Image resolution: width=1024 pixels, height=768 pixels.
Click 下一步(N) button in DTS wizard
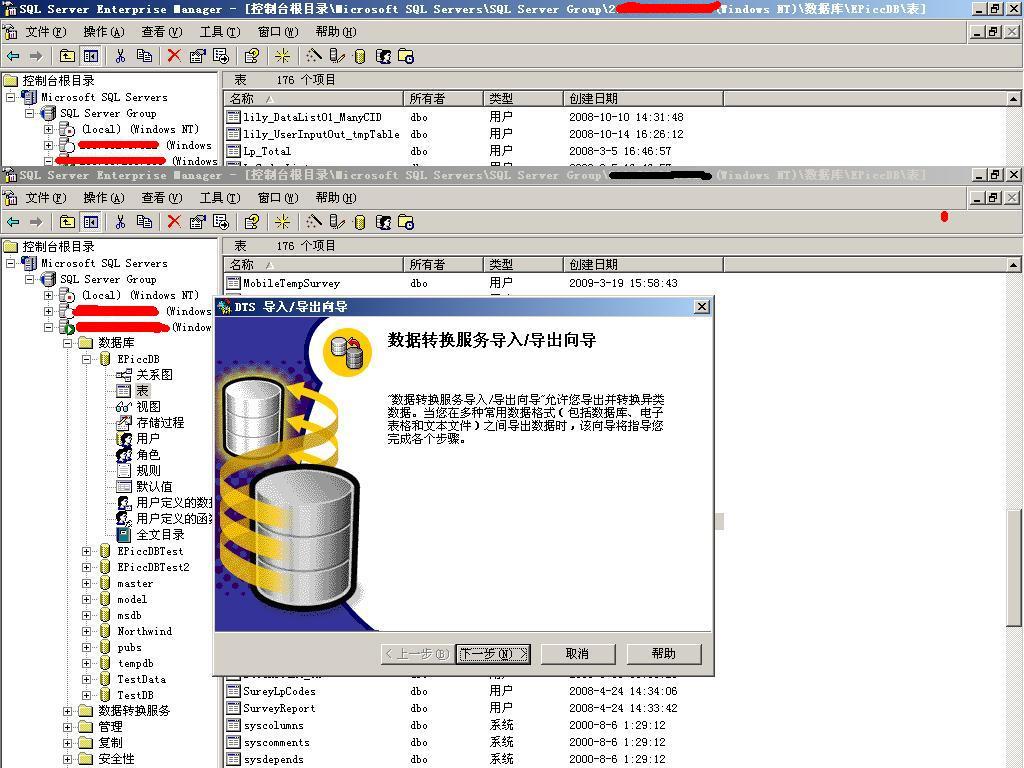(493, 654)
